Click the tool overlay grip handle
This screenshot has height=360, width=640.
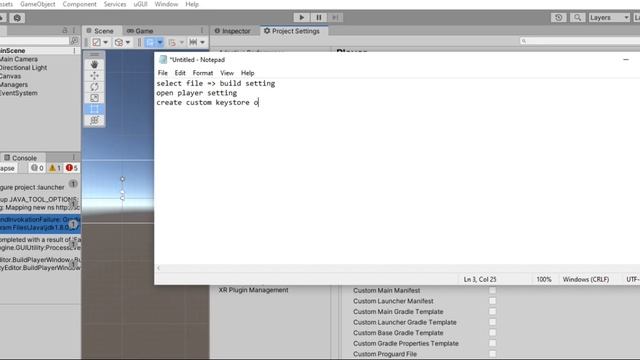tap(94, 54)
